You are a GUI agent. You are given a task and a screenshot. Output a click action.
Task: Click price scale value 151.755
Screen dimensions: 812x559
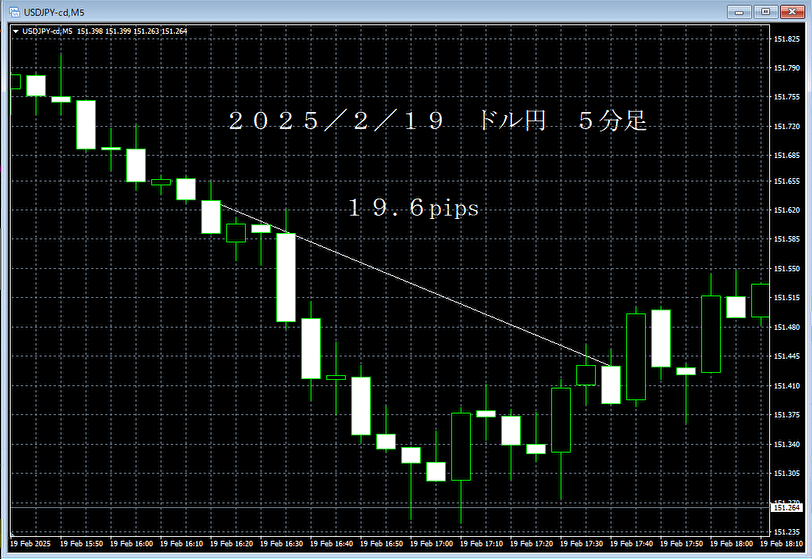click(787, 97)
